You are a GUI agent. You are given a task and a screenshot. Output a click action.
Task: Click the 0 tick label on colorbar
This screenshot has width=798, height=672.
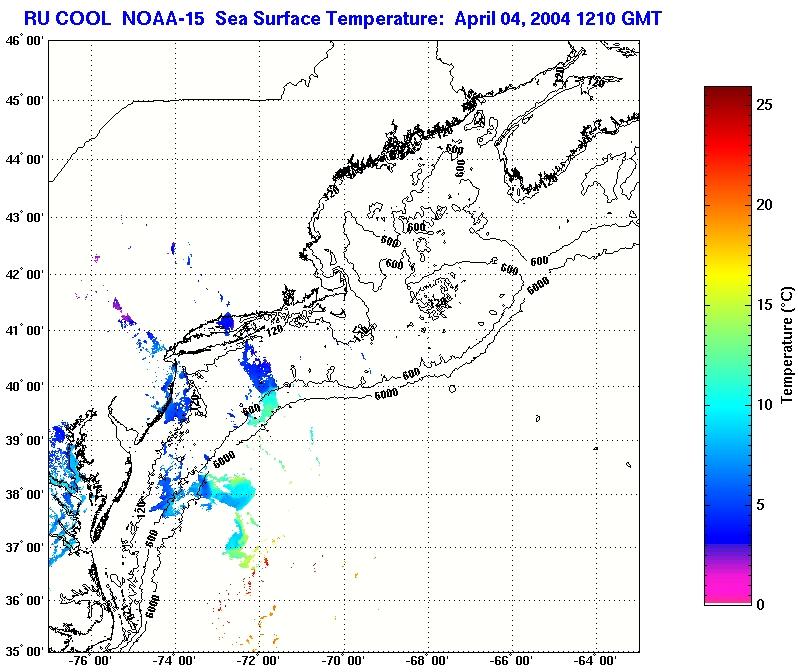760,604
